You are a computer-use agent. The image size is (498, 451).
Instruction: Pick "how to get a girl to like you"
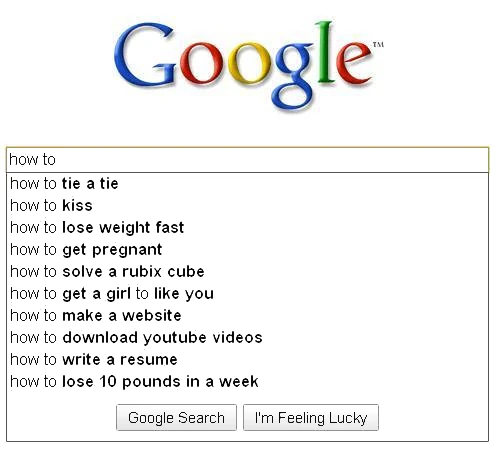pyautogui.click(x=247, y=294)
